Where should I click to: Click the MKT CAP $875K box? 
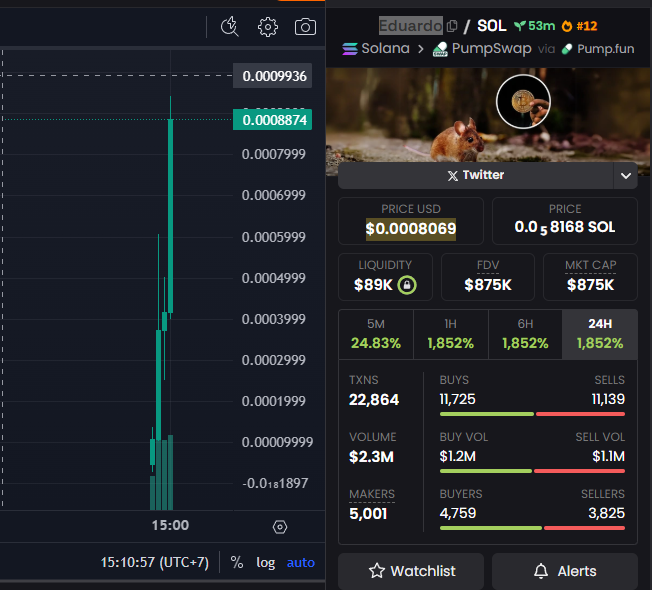[590, 277]
